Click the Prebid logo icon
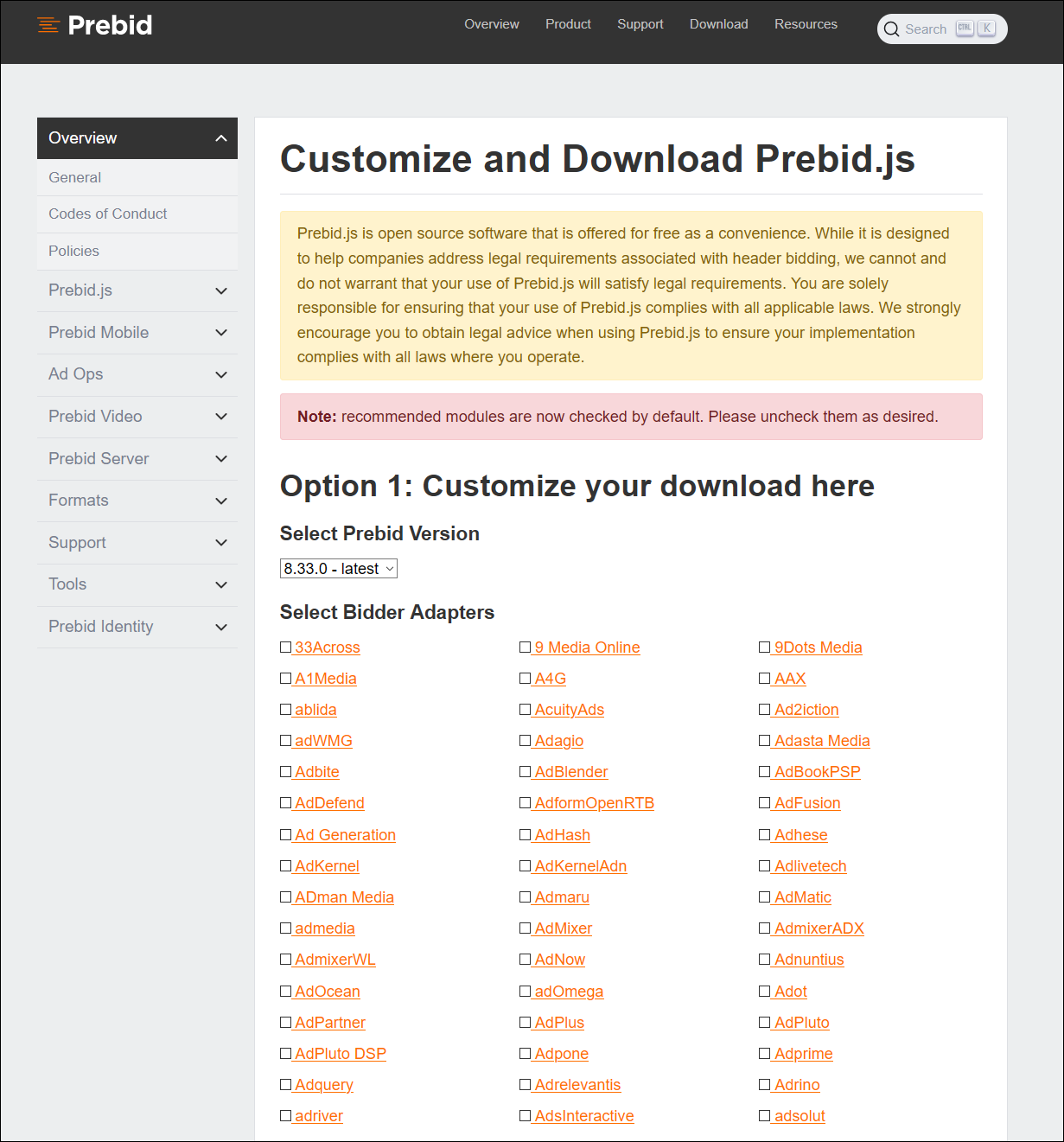The width and height of the screenshot is (1064, 1142). (x=48, y=25)
